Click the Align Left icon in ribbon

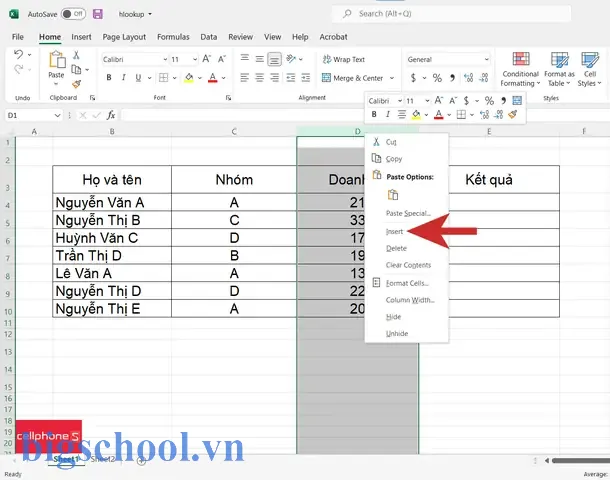[x=245, y=78]
